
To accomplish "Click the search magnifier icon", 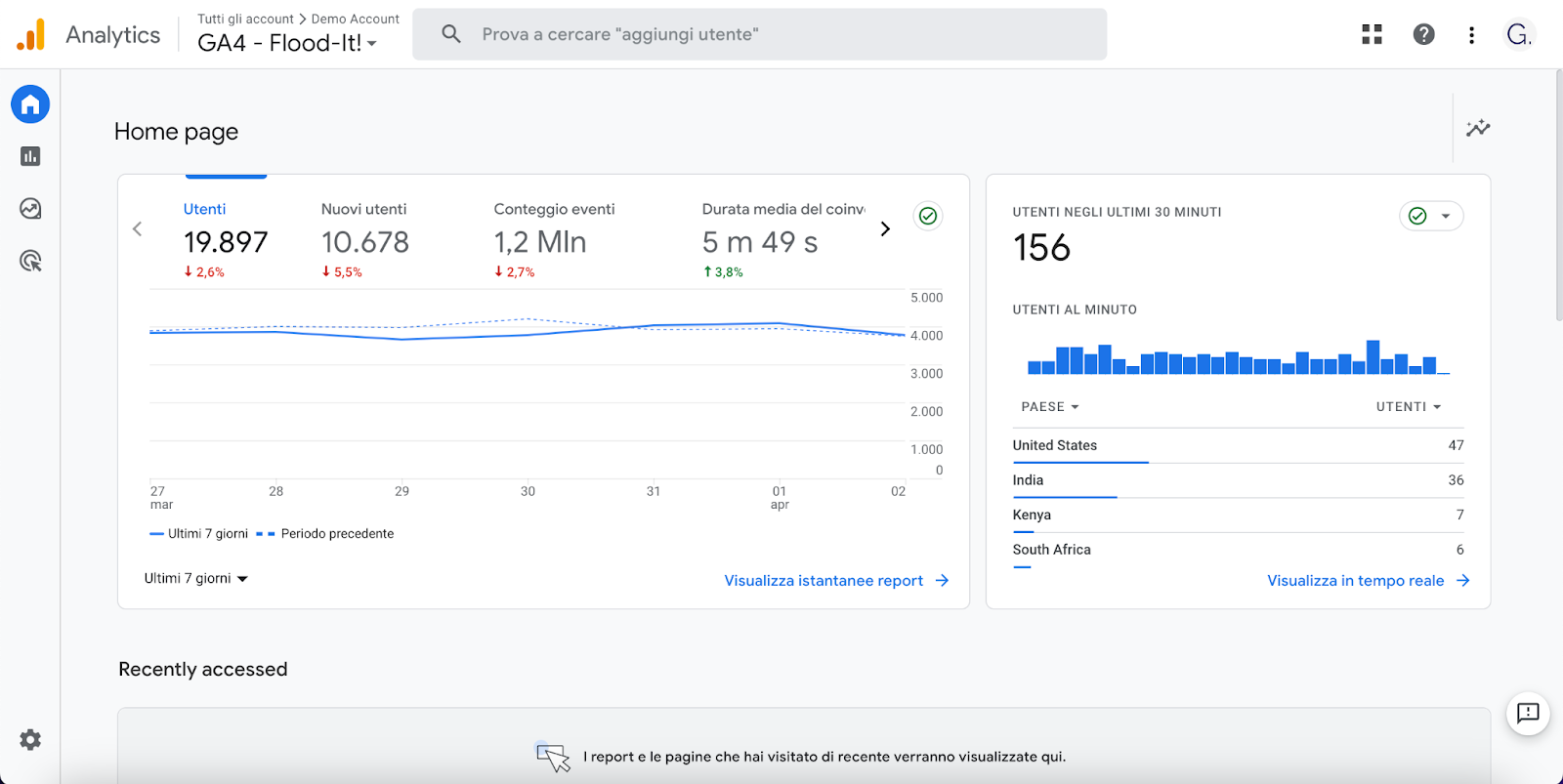I will [450, 34].
